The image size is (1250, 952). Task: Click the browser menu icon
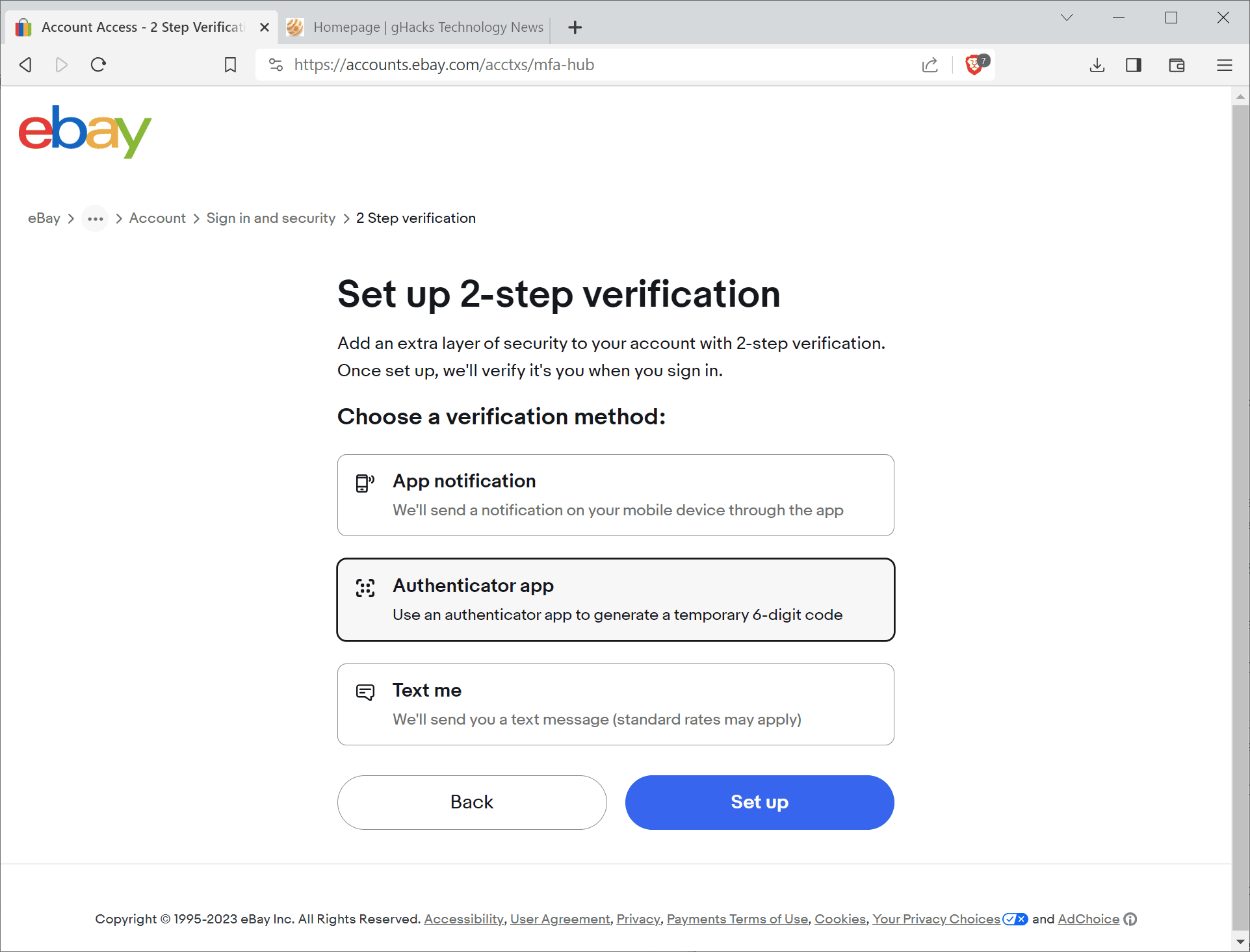(1223, 64)
